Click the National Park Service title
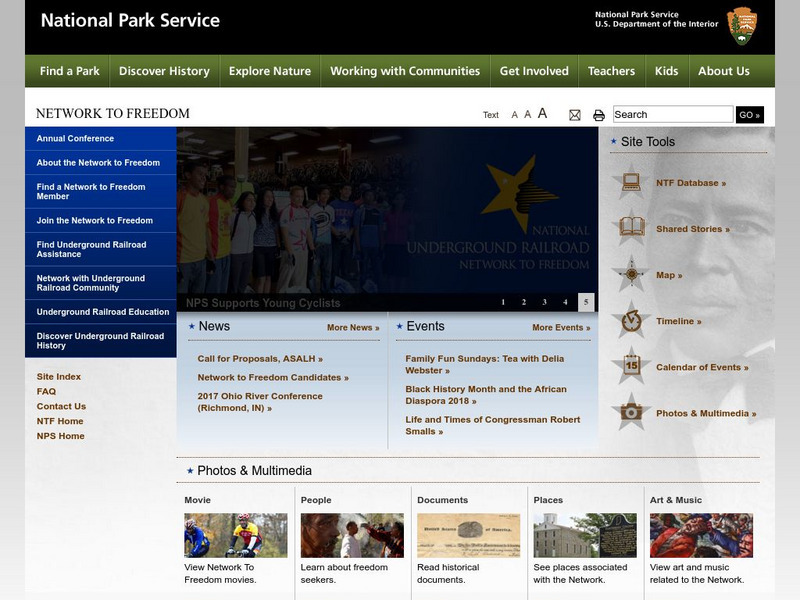The image size is (800, 600). (130, 20)
